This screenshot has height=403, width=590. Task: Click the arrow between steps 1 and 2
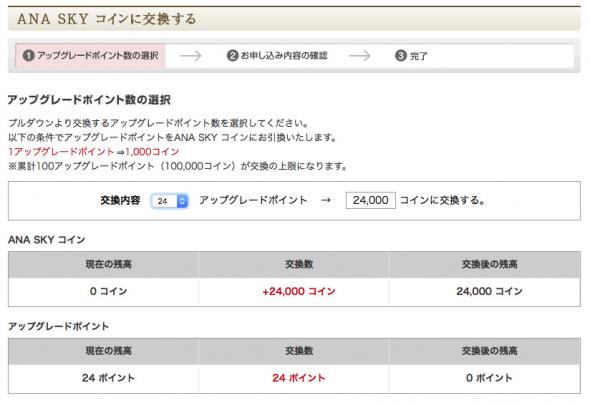click(190, 56)
